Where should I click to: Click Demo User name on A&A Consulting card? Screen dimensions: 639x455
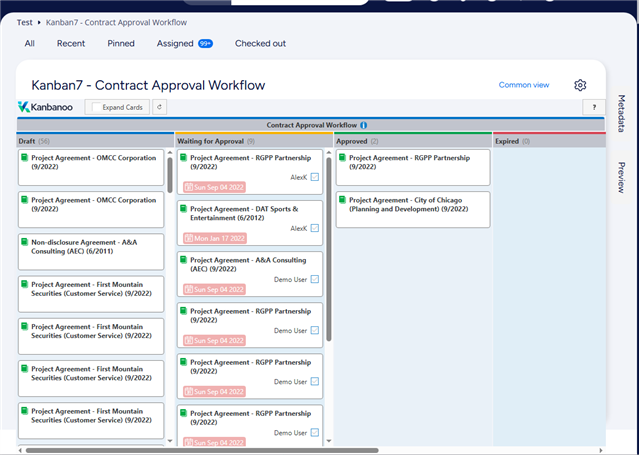coord(290,279)
